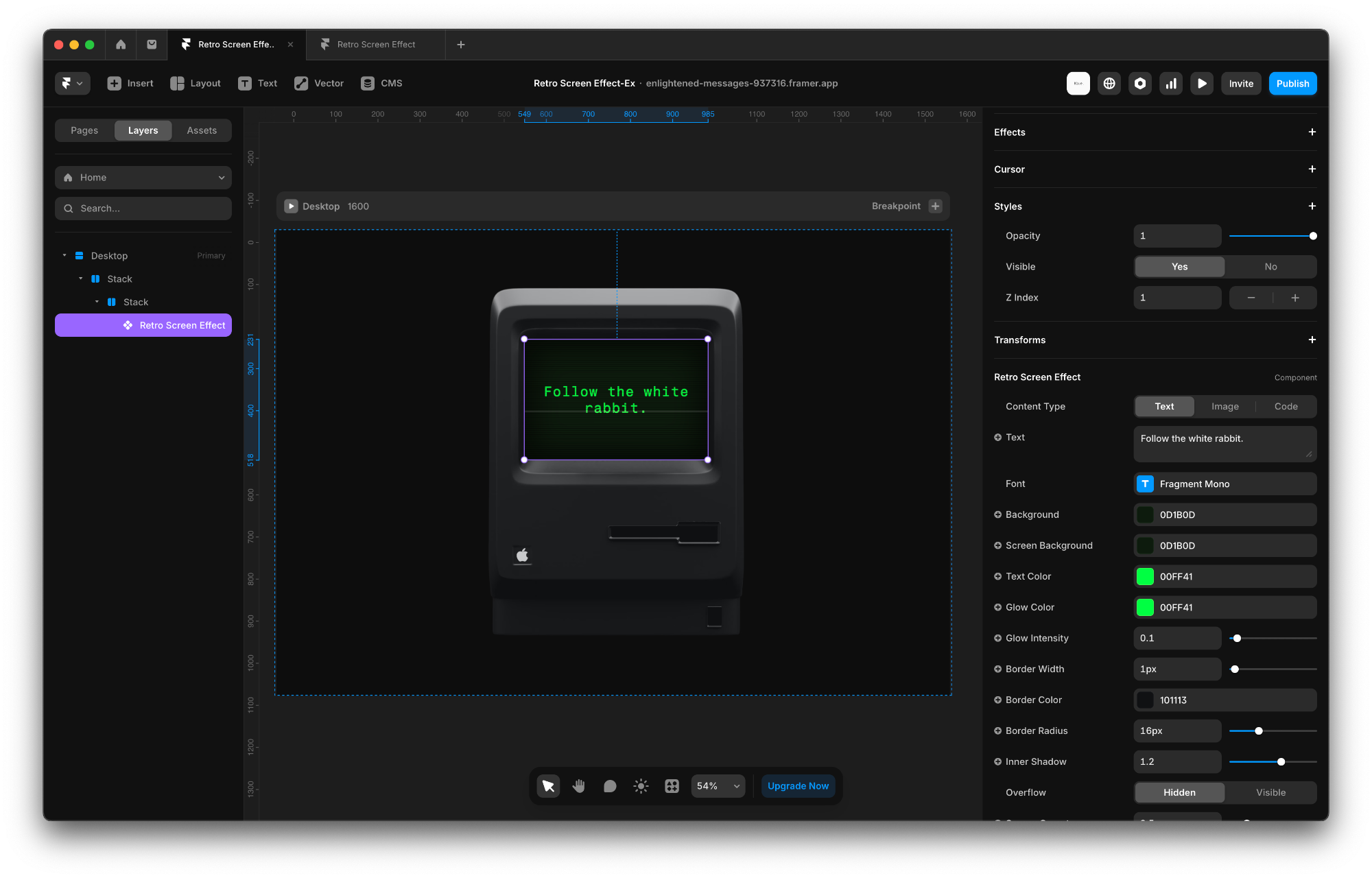Select the hand pan tool
Screen dimensions: 1372x878
[x=579, y=786]
